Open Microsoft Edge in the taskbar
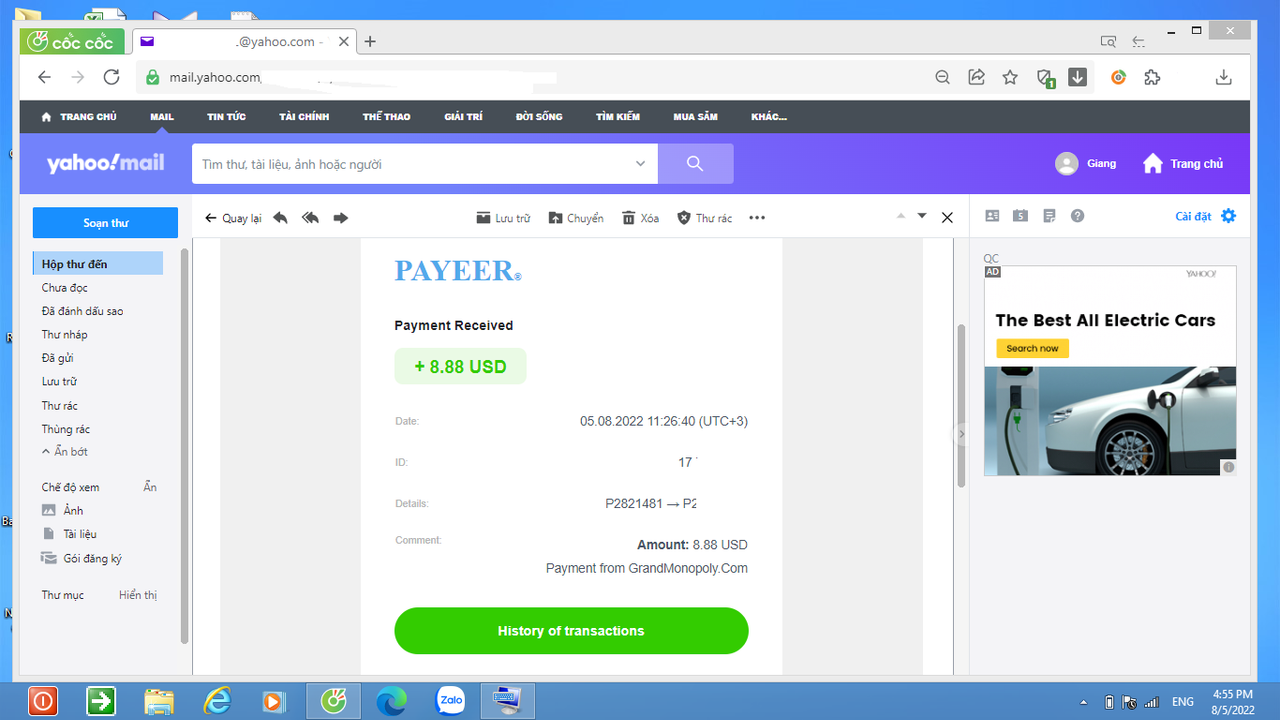 (x=391, y=701)
